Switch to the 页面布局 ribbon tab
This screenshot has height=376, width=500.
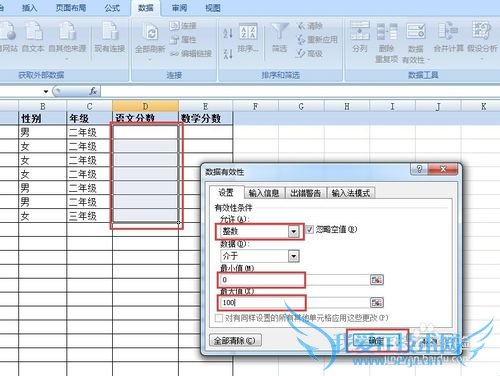coord(71,8)
